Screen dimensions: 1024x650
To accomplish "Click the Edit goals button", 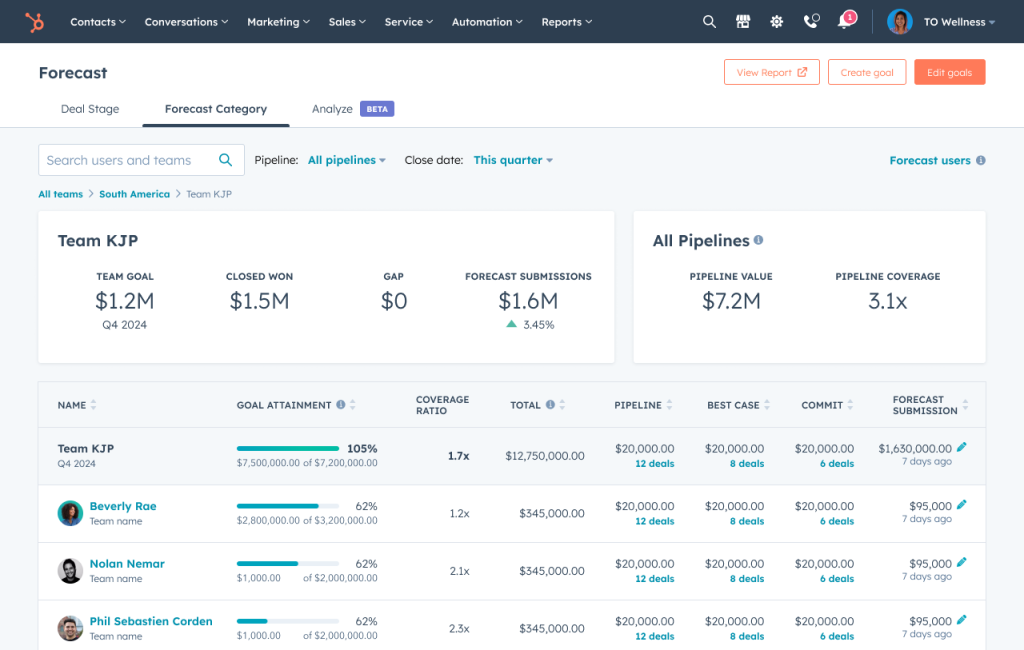I will (949, 72).
